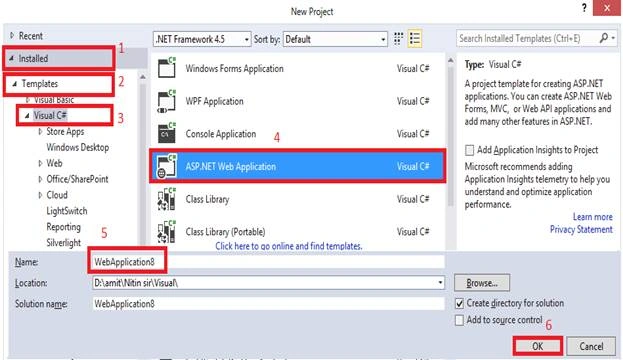Open the dialog help question mark

tap(584, 8)
